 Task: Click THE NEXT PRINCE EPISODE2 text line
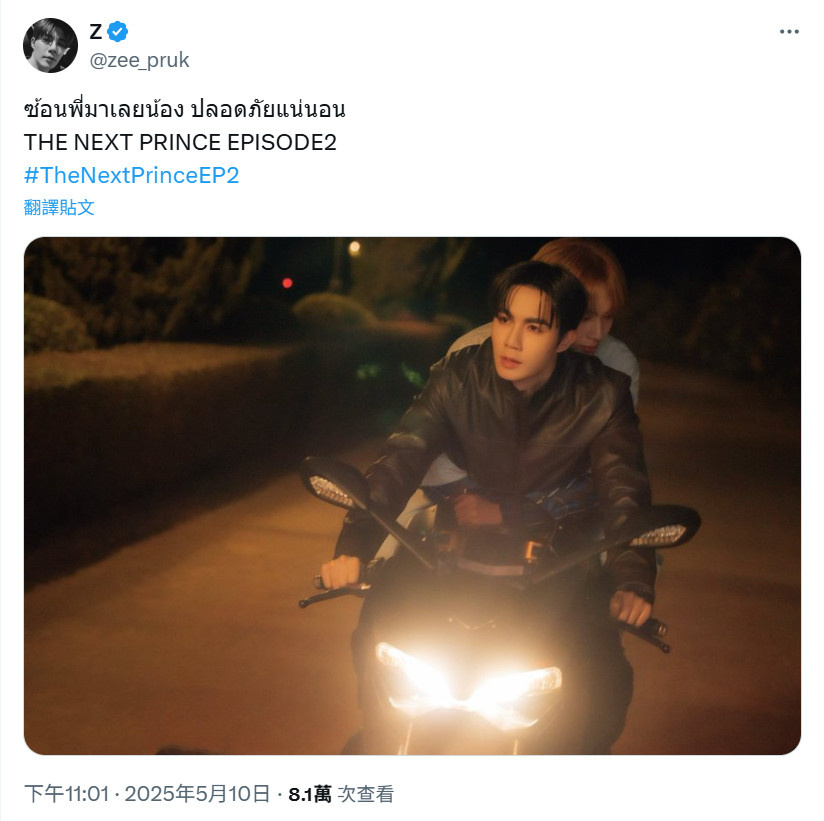(x=180, y=142)
